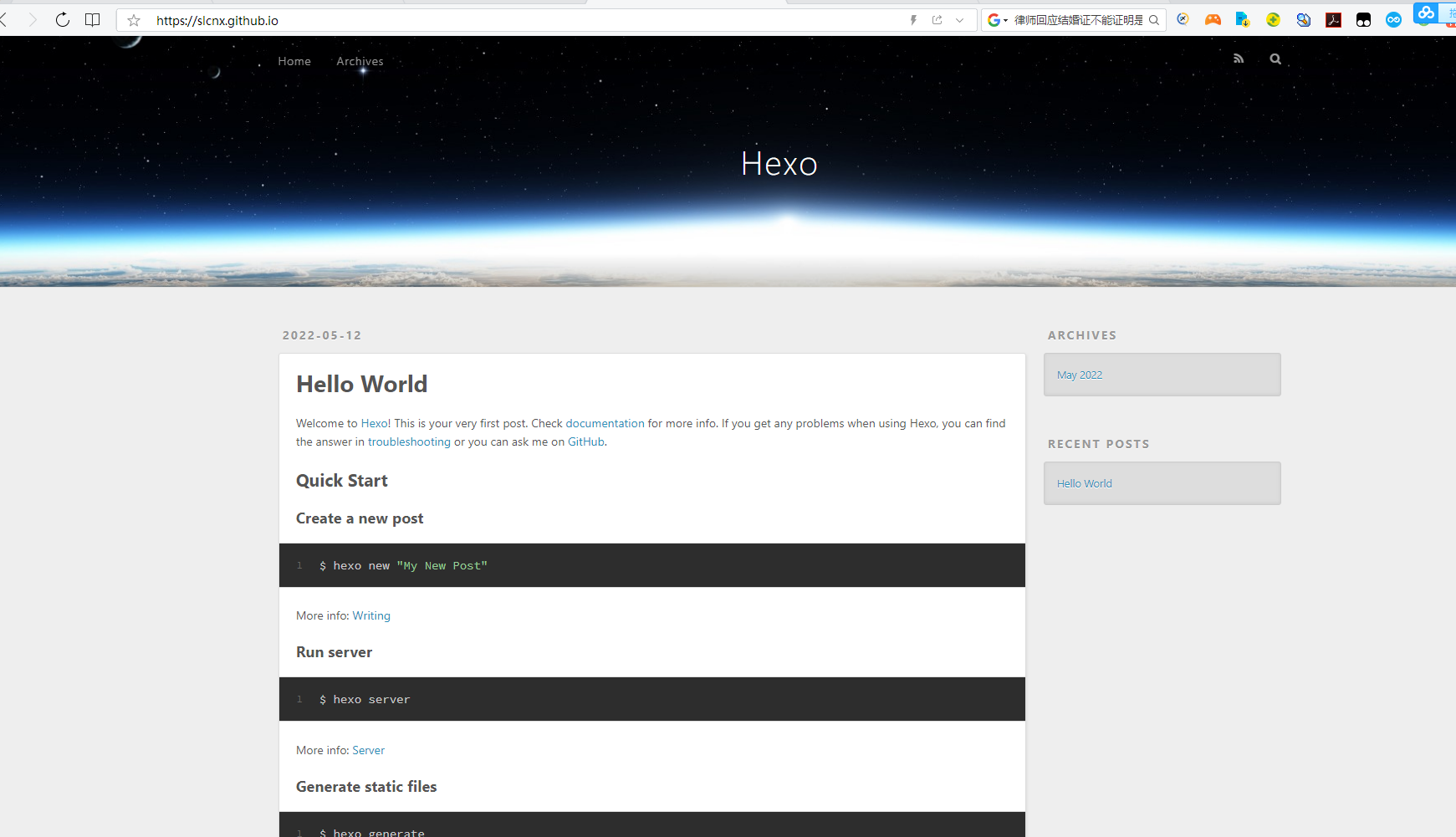
Task: Open the May 2022 archive link
Action: point(1080,375)
